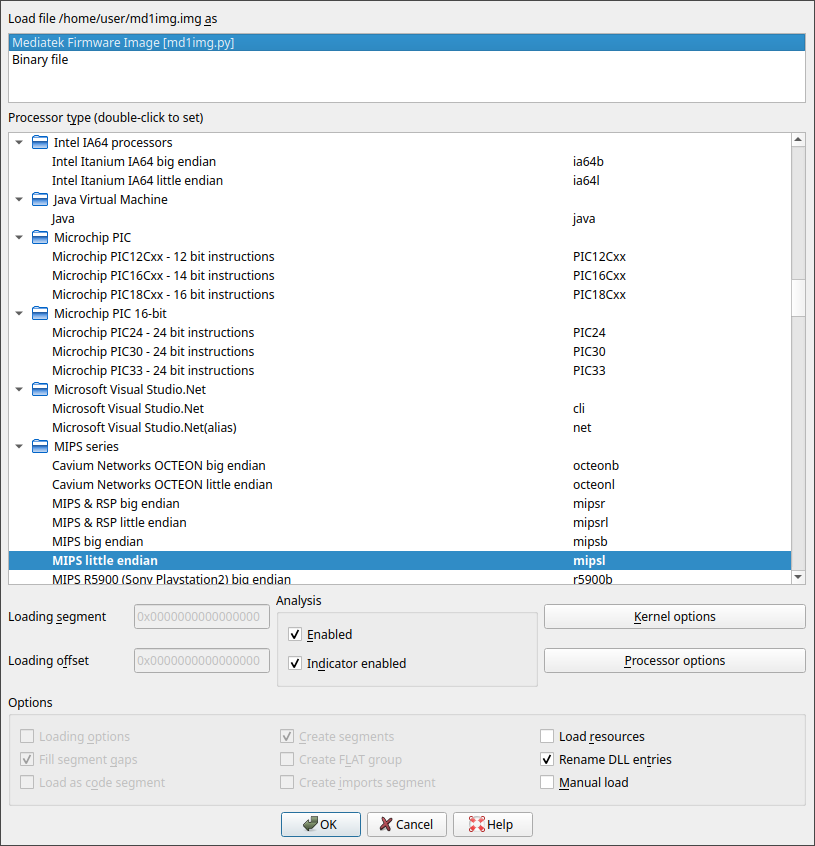
Task: Click the Intel IA64 processors folder icon
Action: tap(39, 142)
